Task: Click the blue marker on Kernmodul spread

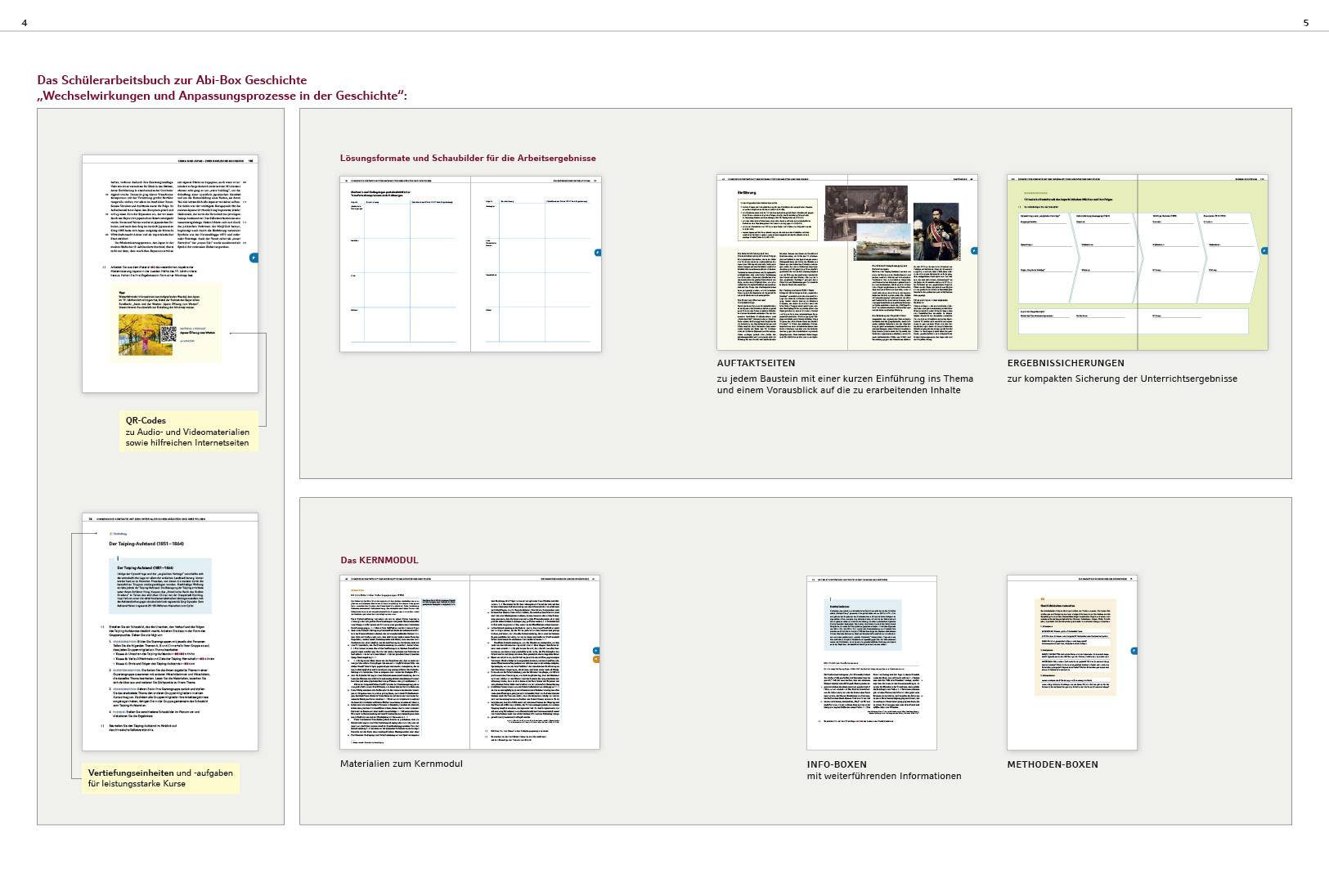Action: [x=596, y=651]
